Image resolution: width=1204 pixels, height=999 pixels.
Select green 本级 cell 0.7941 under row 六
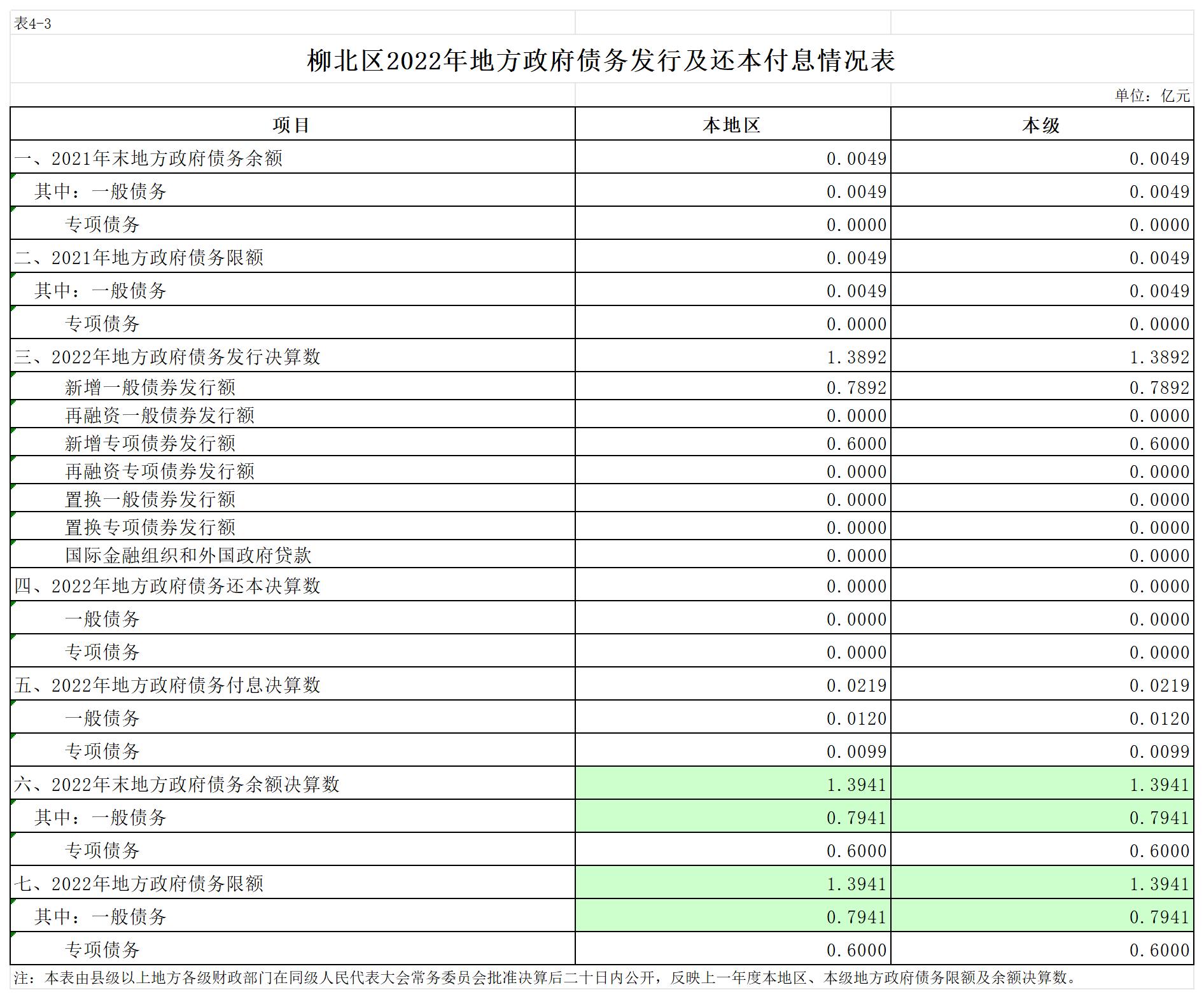(x=1042, y=816)
